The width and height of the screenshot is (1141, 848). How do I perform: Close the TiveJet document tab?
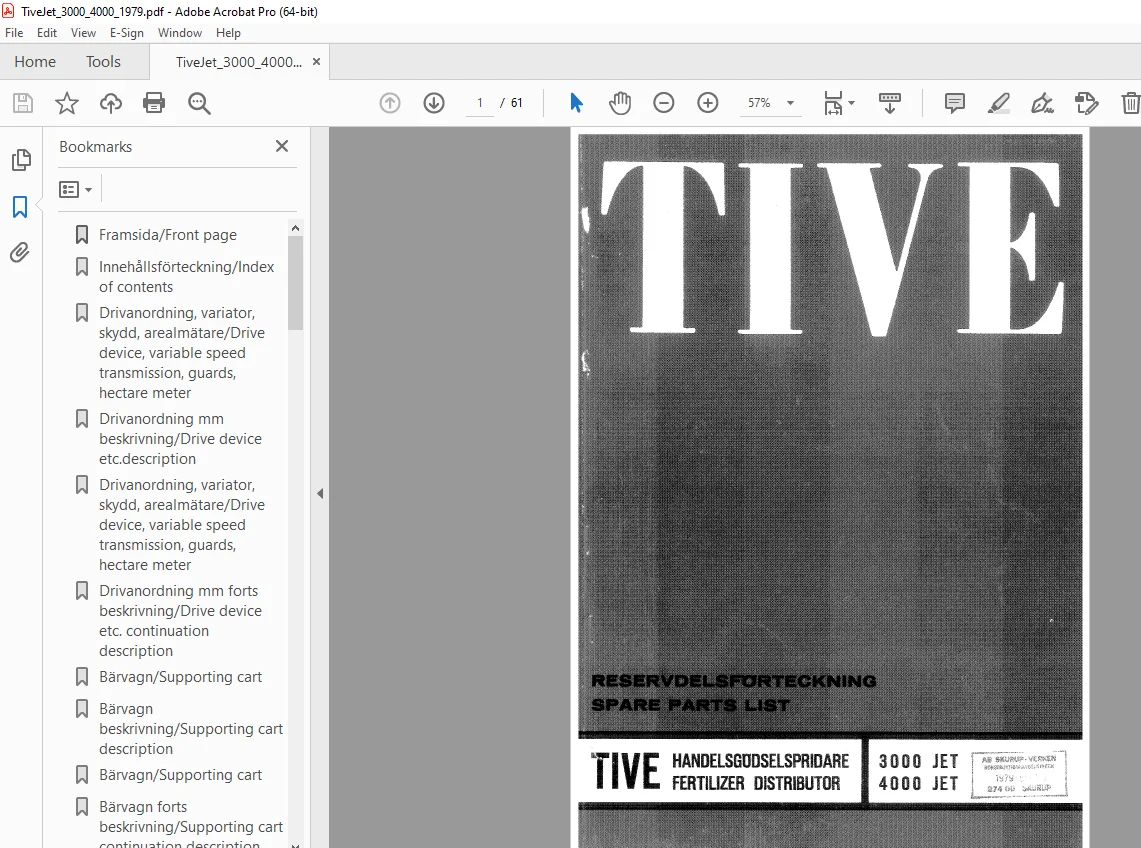(317, 62)
